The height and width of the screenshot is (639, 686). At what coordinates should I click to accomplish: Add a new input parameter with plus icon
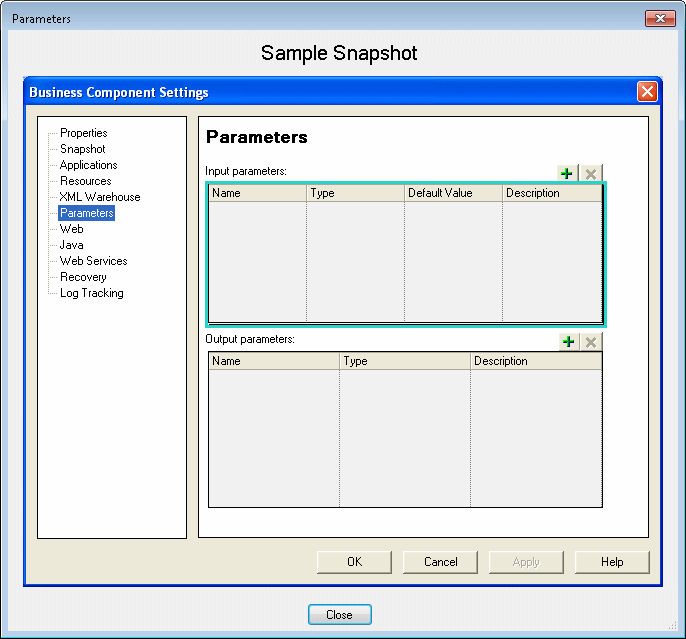[568, 173]
